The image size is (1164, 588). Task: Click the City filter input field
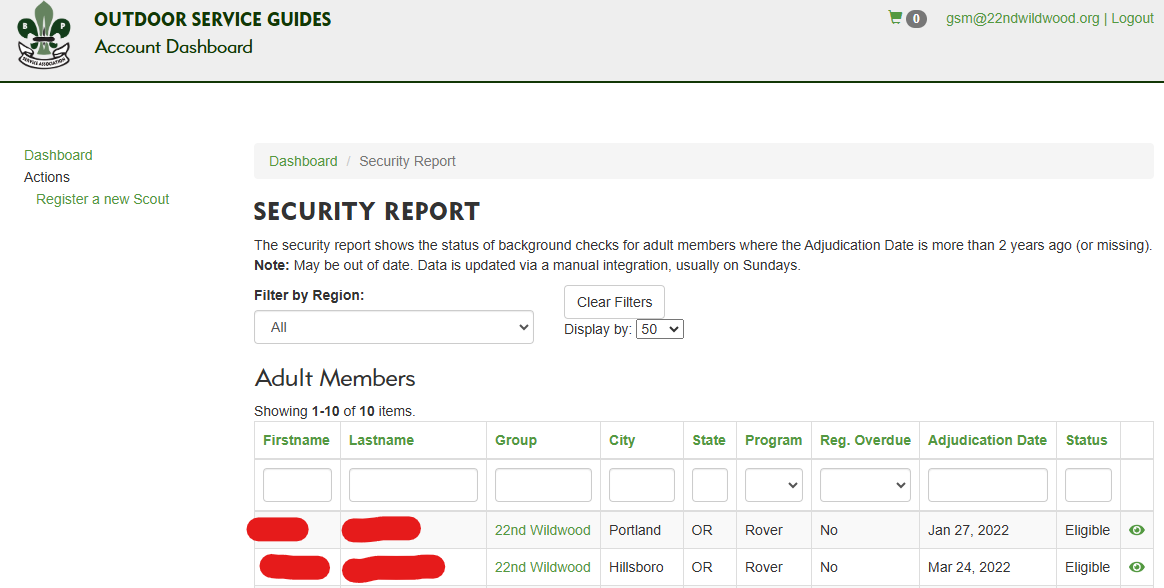point(641,485)
